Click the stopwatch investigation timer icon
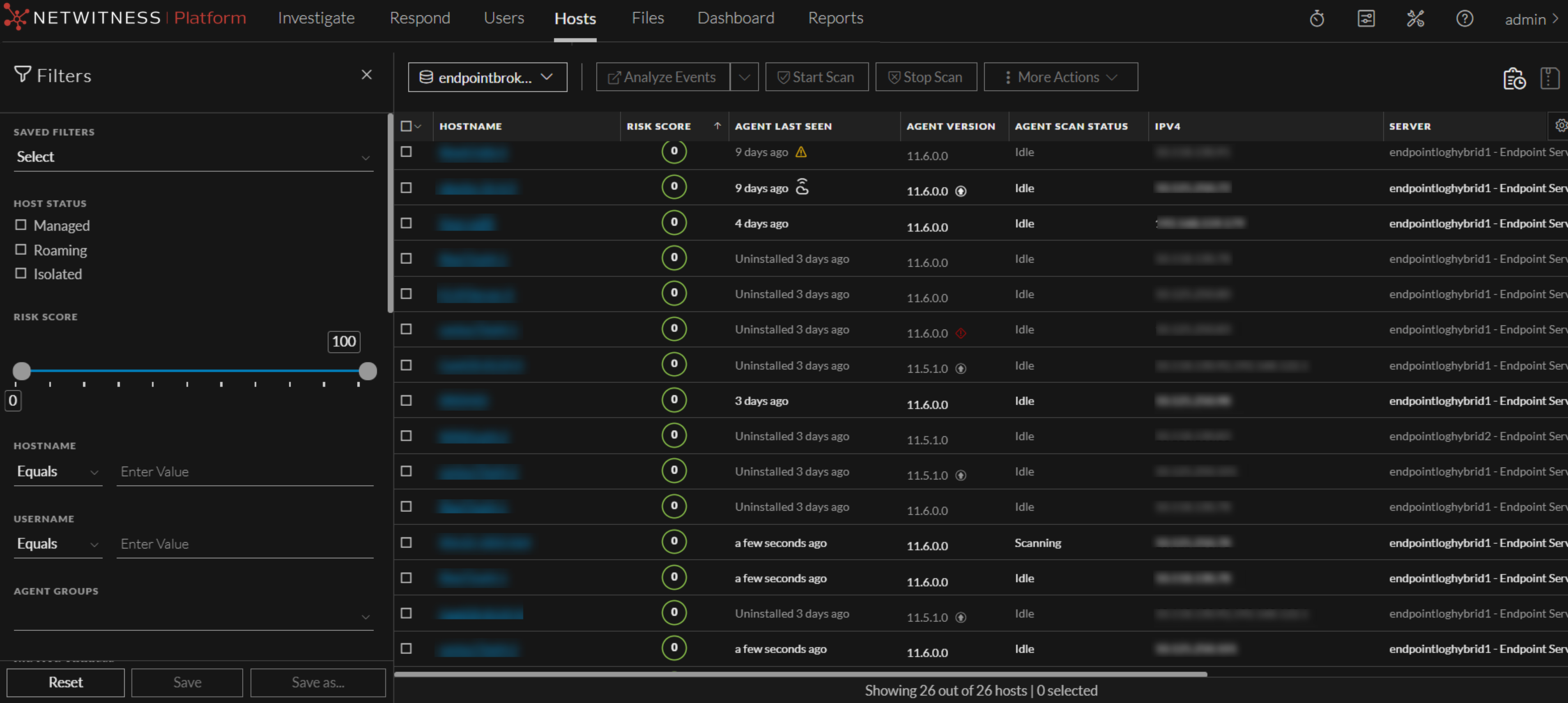 click(1317, 18)
